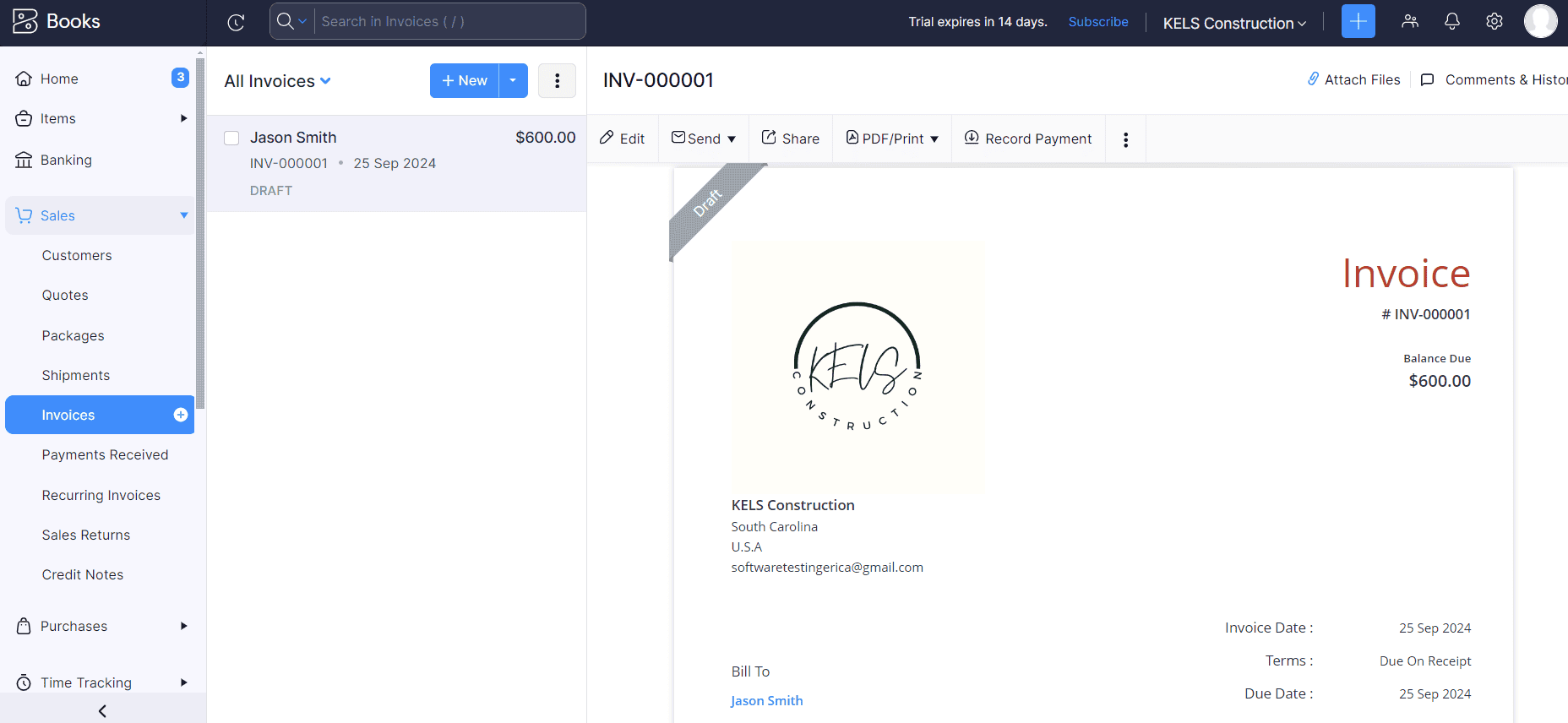The height and width of the screenshot is (723, 1568).
Task: Open notifications bell icon
Action: pyautogui.click(x=1452, y=21)
